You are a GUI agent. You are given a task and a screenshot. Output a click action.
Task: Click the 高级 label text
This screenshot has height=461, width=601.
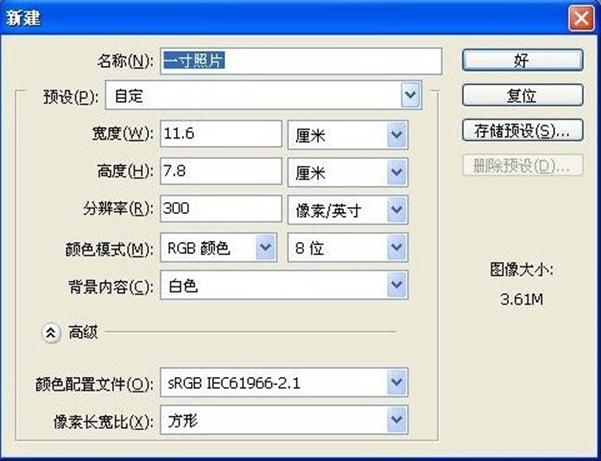tap(83, 332)
